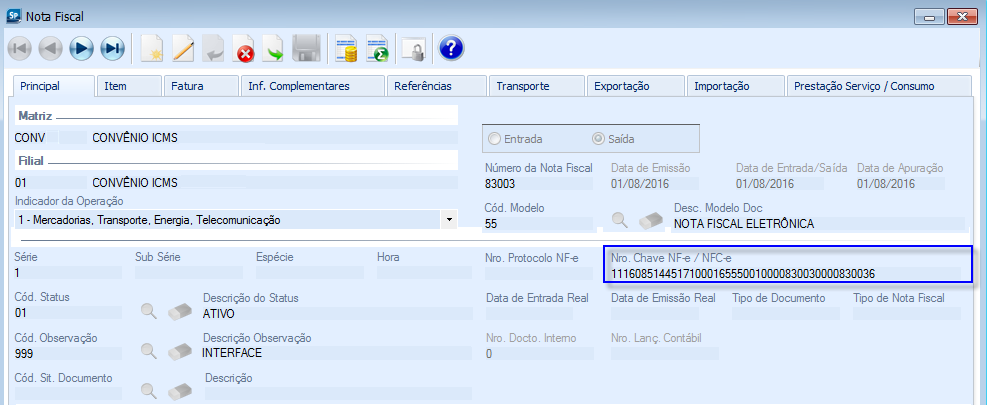Click the eraser icon next to Cód. Status
Image resolution: width=987 pixels, height=405 pixels.
tap(180, 311)
